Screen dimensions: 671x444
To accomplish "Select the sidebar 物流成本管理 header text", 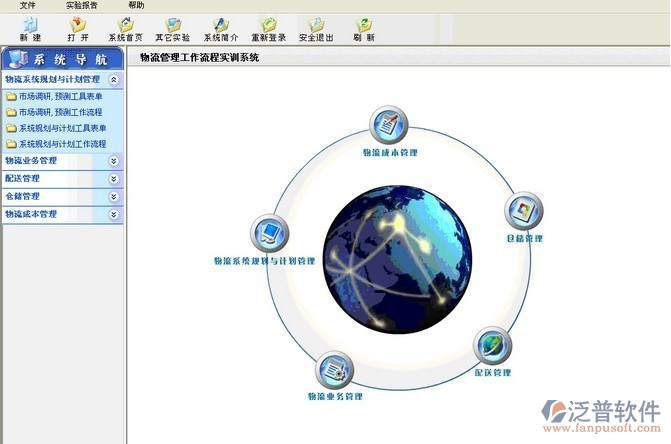I will 31,214.
